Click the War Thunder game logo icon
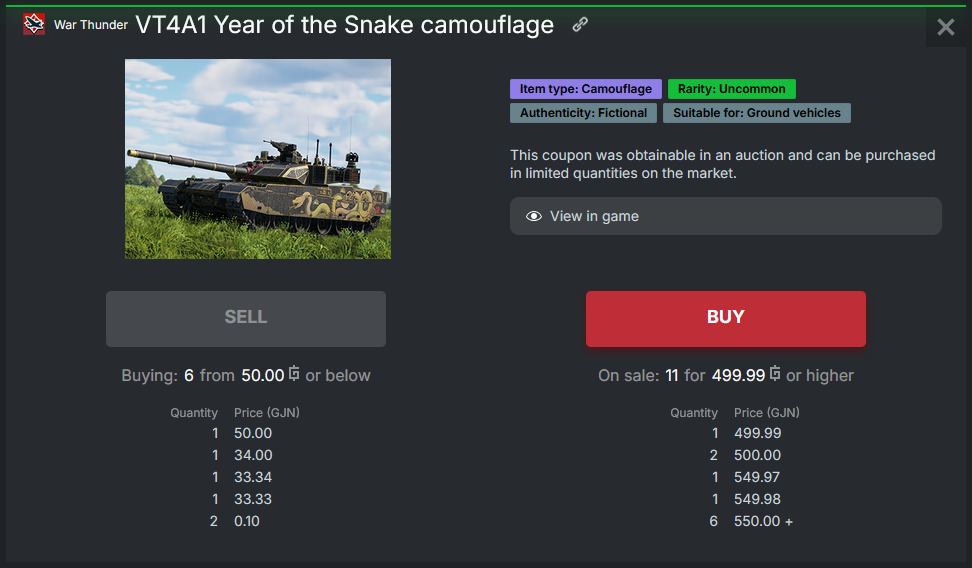Image resolution: width=972 pixels, height=568 pixels. pos(33,24)
